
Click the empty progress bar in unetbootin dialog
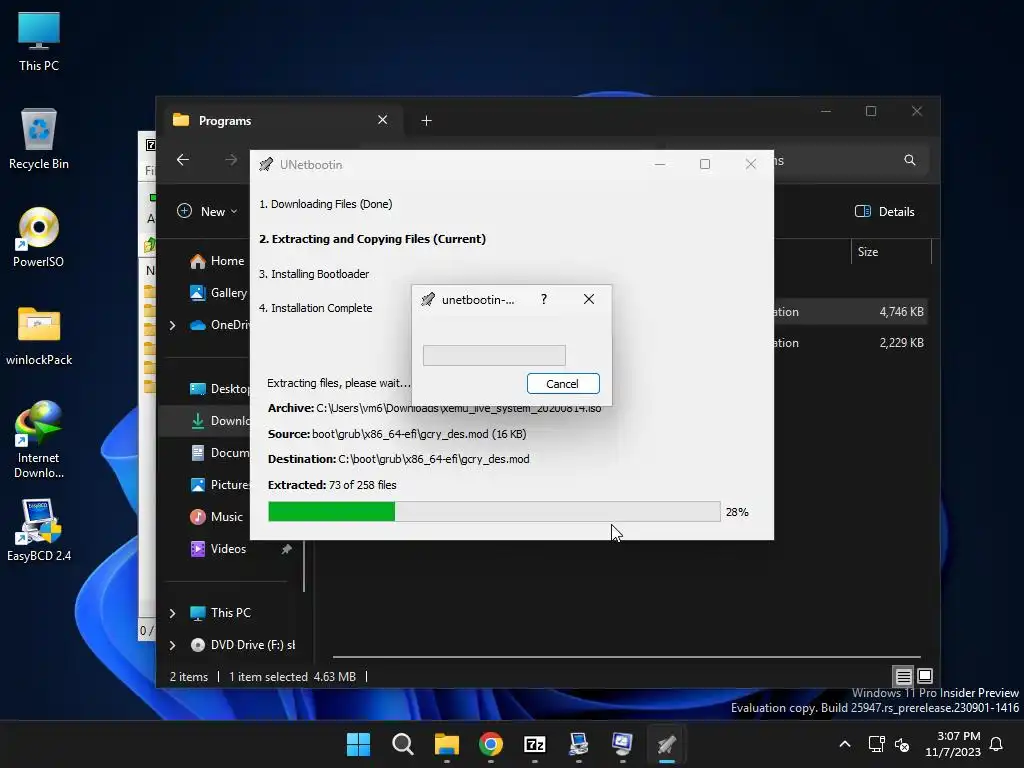pyautogui.click(x=494, y=355)
